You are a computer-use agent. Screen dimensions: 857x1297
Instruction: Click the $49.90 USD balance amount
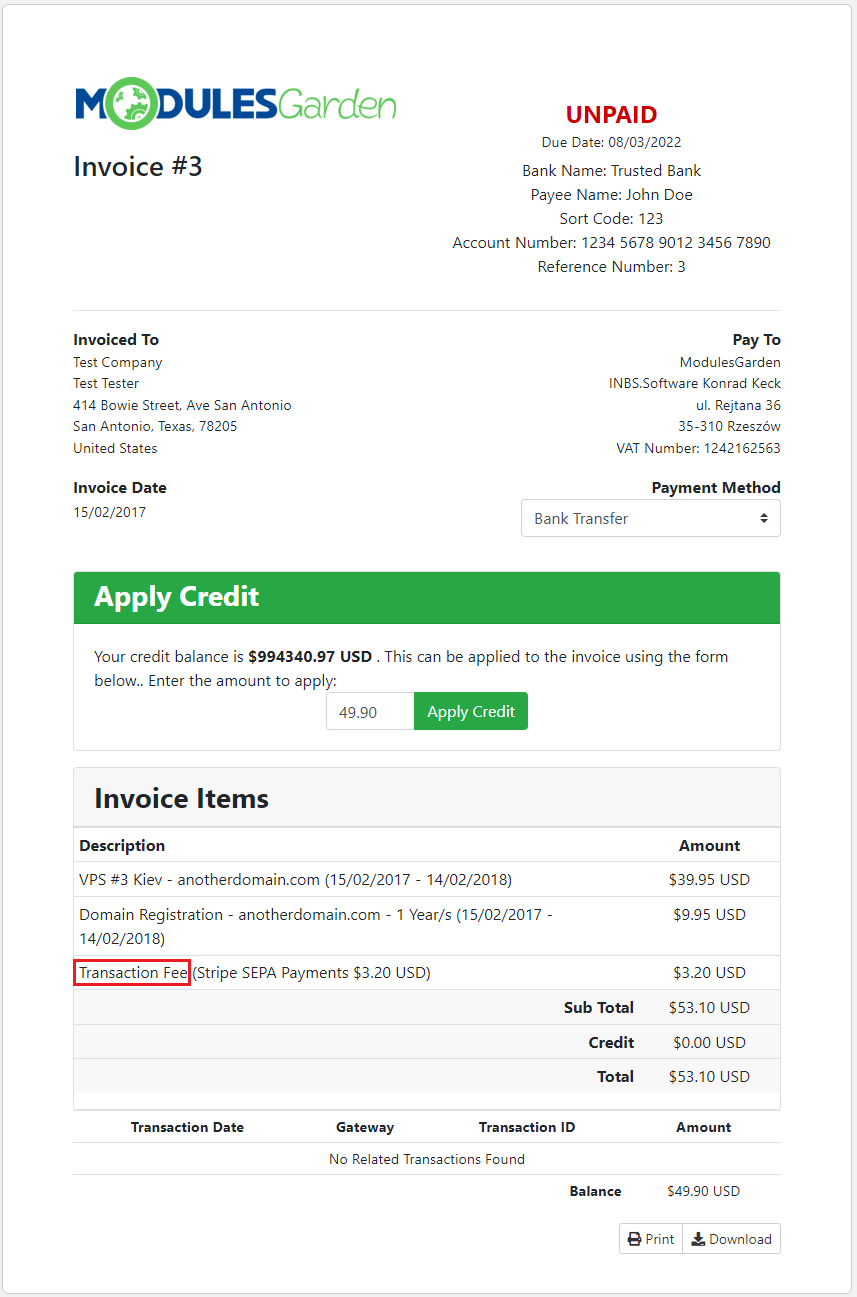[x=703, y=1191]
